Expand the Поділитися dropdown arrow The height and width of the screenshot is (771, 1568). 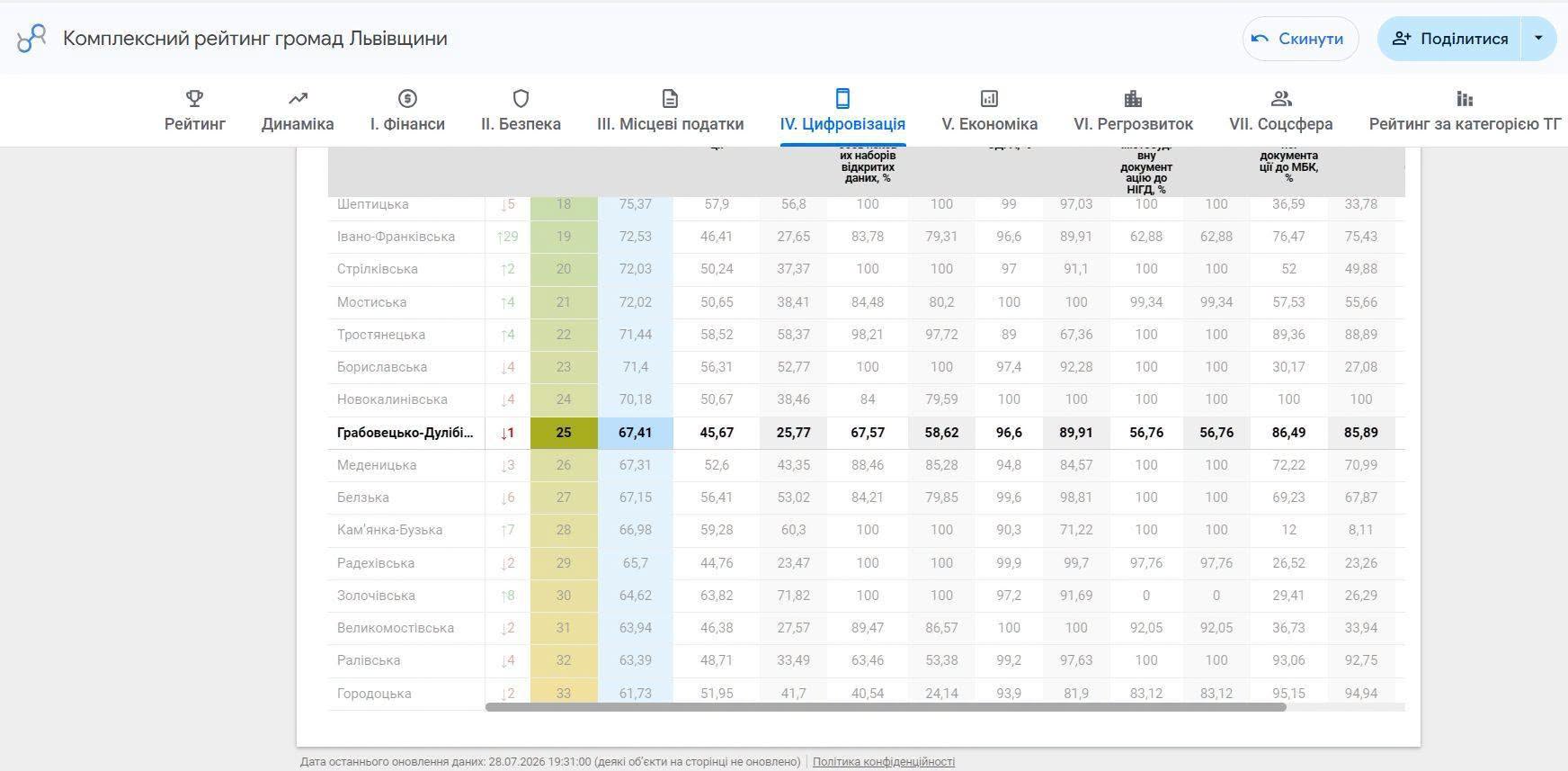(1538, 39)
